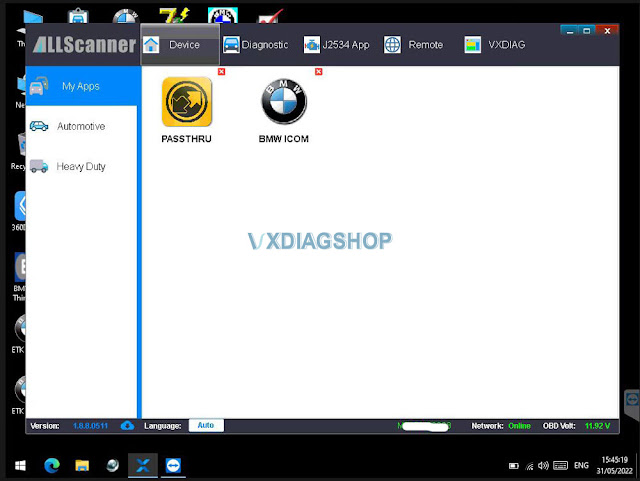Click the globe icon on Remote tab

coord(392,45)
